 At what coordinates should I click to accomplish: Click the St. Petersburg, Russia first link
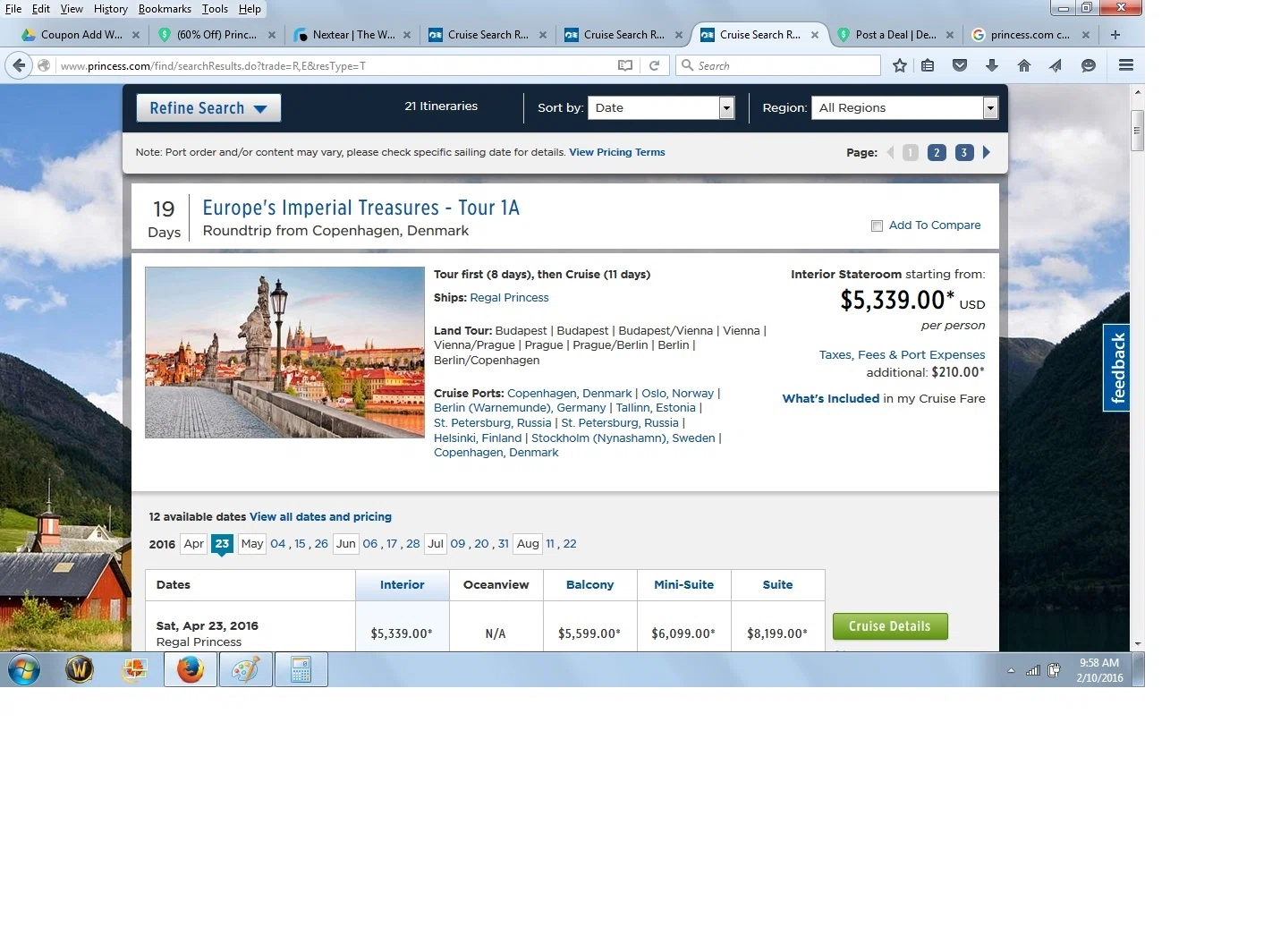[x=492, y=423]
